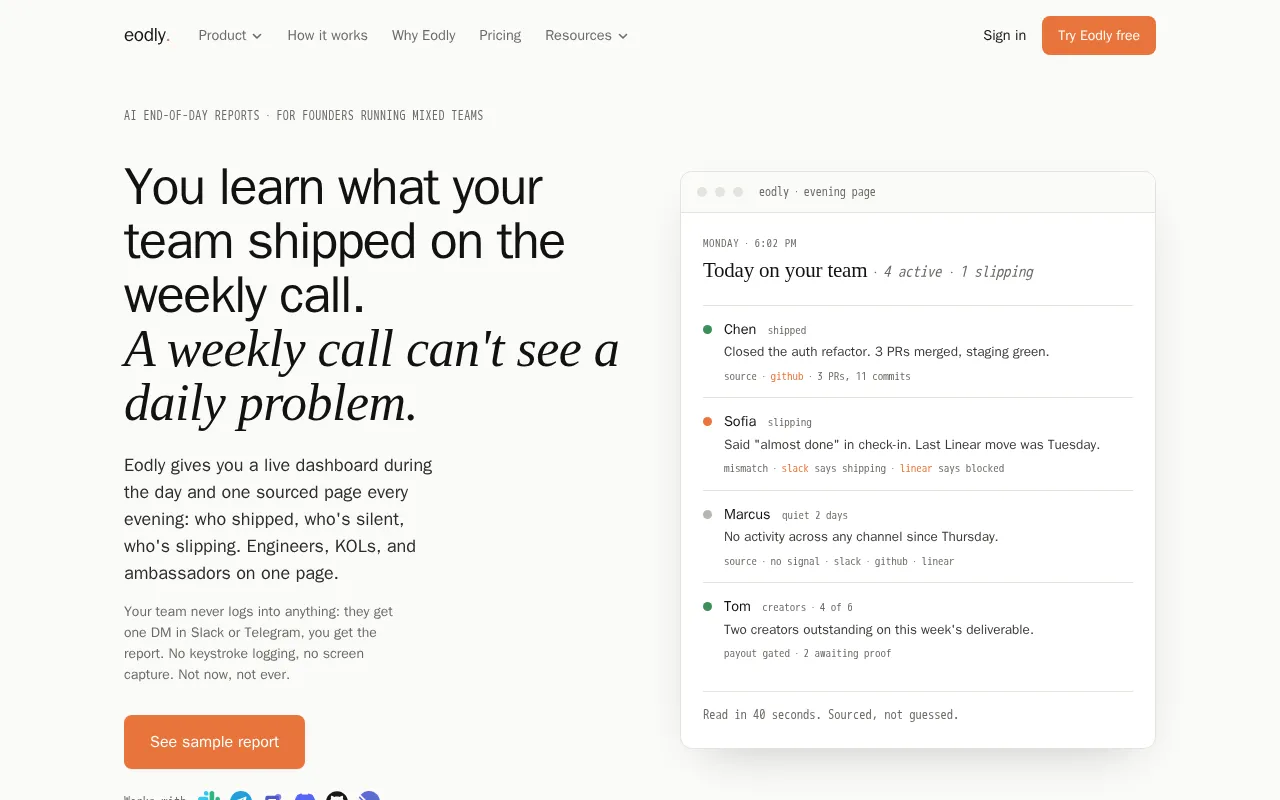Select the Marcus quiet 2 days row

coord(918,536)
